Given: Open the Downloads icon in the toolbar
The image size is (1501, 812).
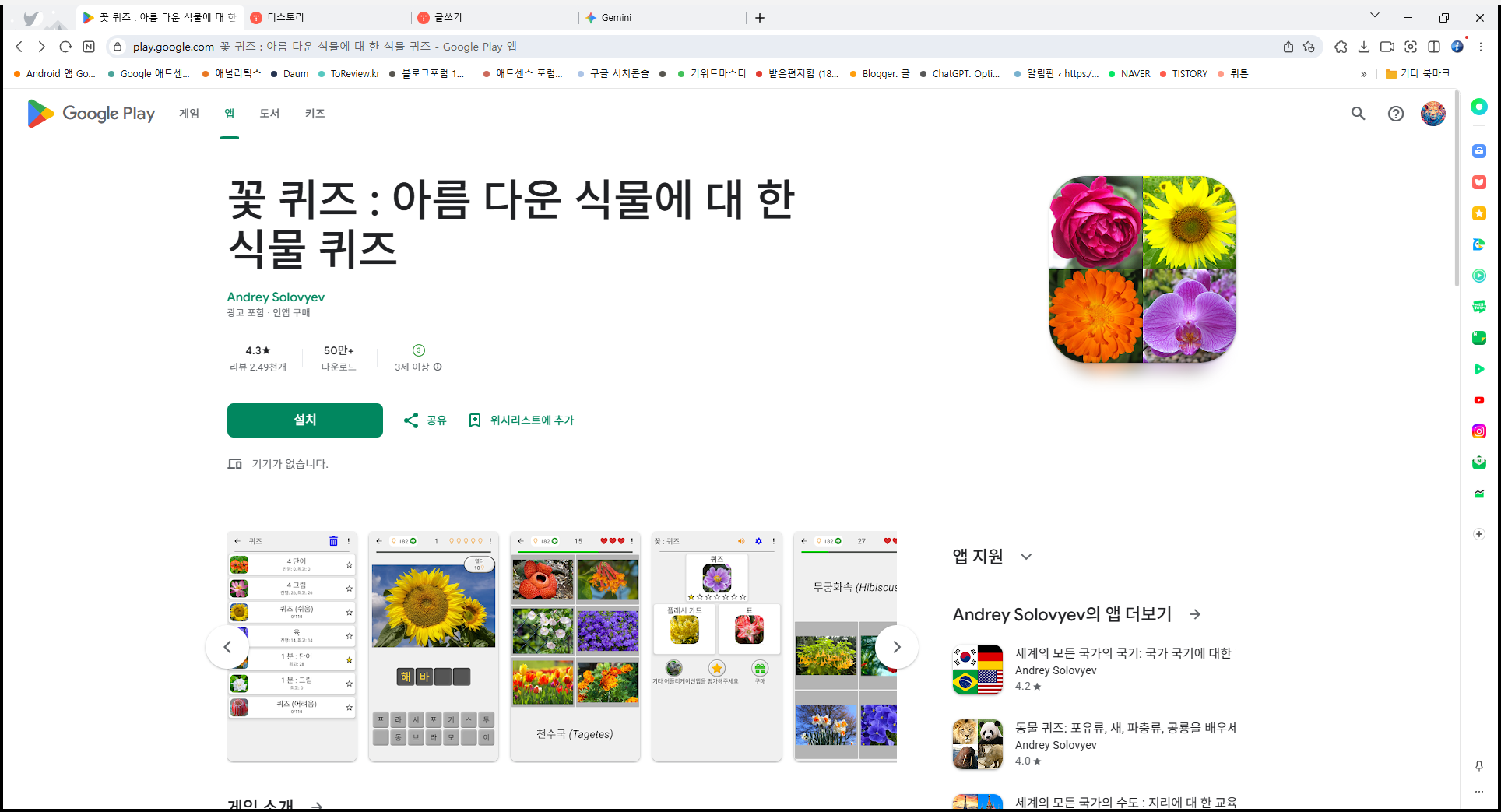Looking at the screenshot, I should (1364, 47).
